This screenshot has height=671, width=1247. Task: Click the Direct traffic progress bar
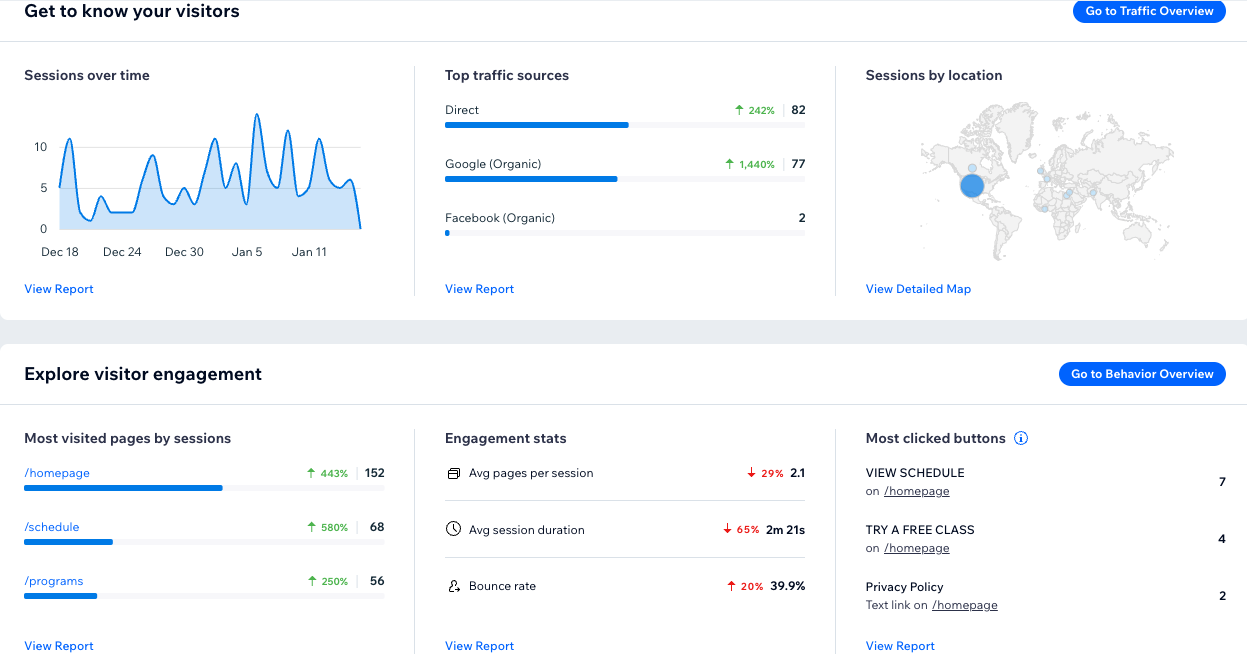point(625,125)
